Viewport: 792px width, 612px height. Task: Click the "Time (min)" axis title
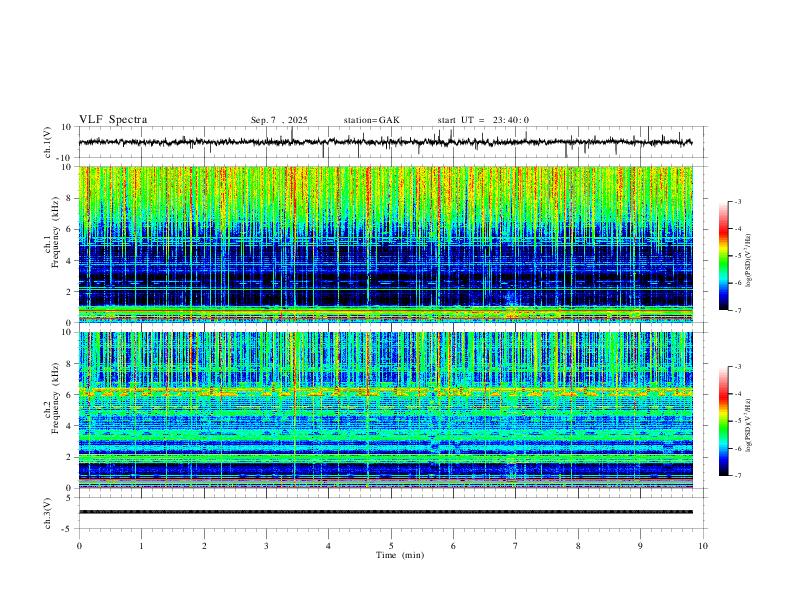[400, 555]
